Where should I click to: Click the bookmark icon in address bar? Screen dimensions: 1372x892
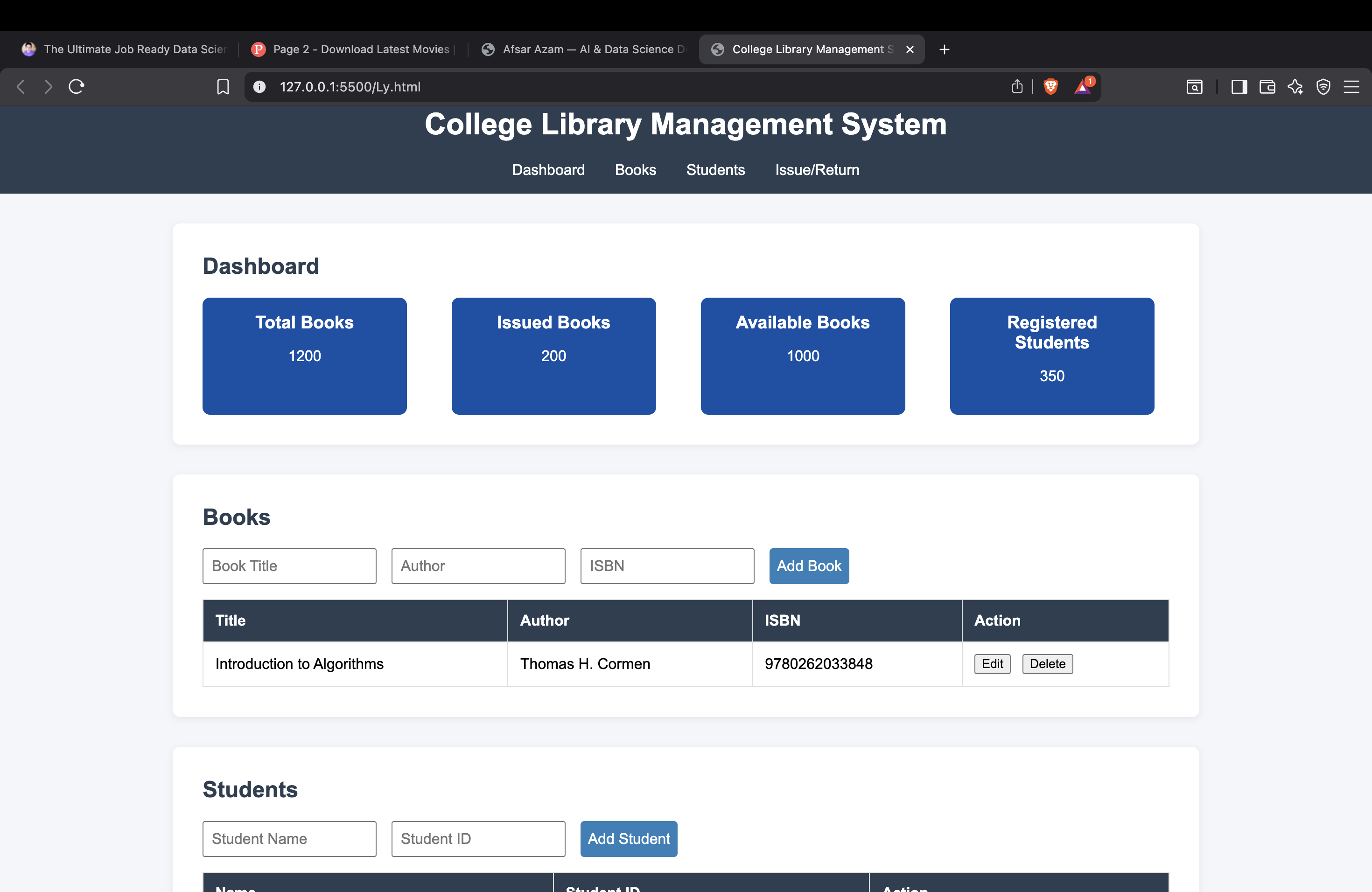(223, 86)
